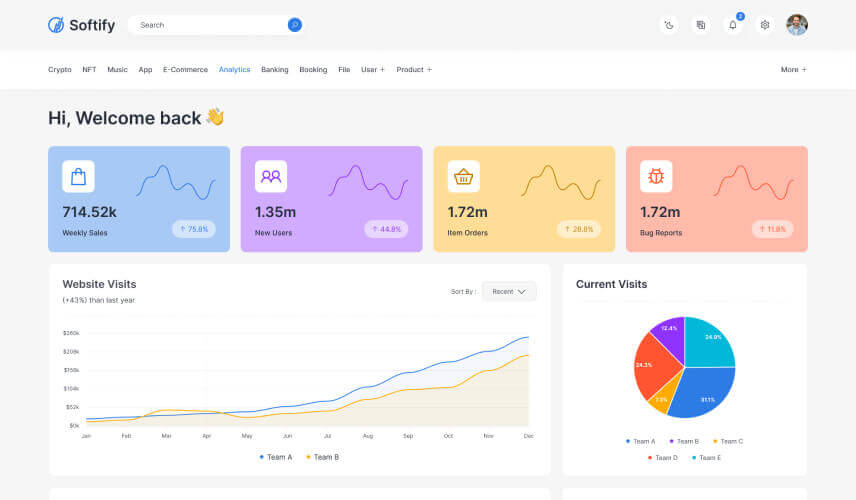Open the Sort By Recent dropdown
The width and height of the screenshot is (856, 500).
(x=509, y=291)
